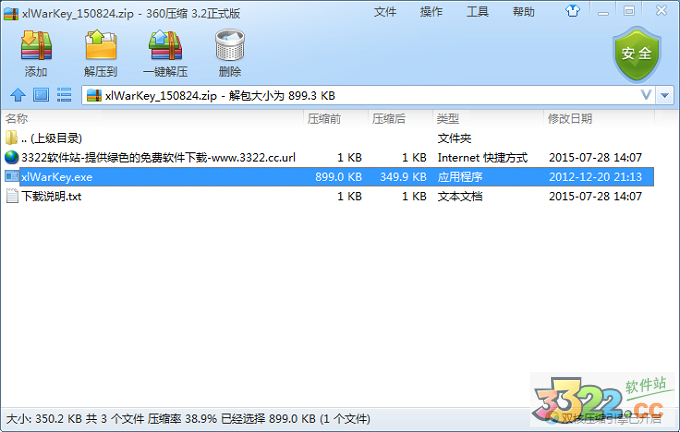Sort by 压缩后 column header
This screenshot has width=680, height=432.
point(389,118)
